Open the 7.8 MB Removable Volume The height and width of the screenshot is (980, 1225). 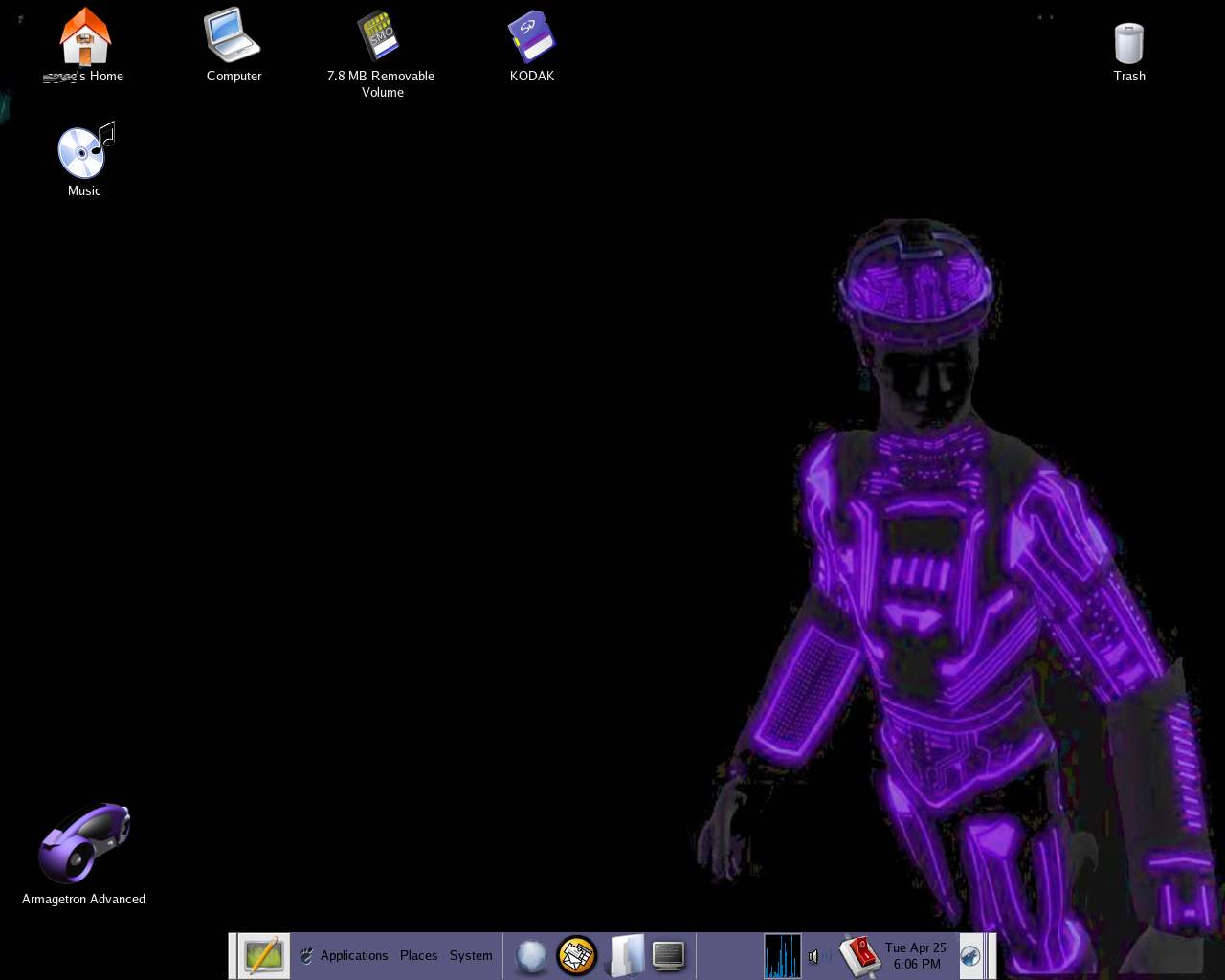(380, 36)
